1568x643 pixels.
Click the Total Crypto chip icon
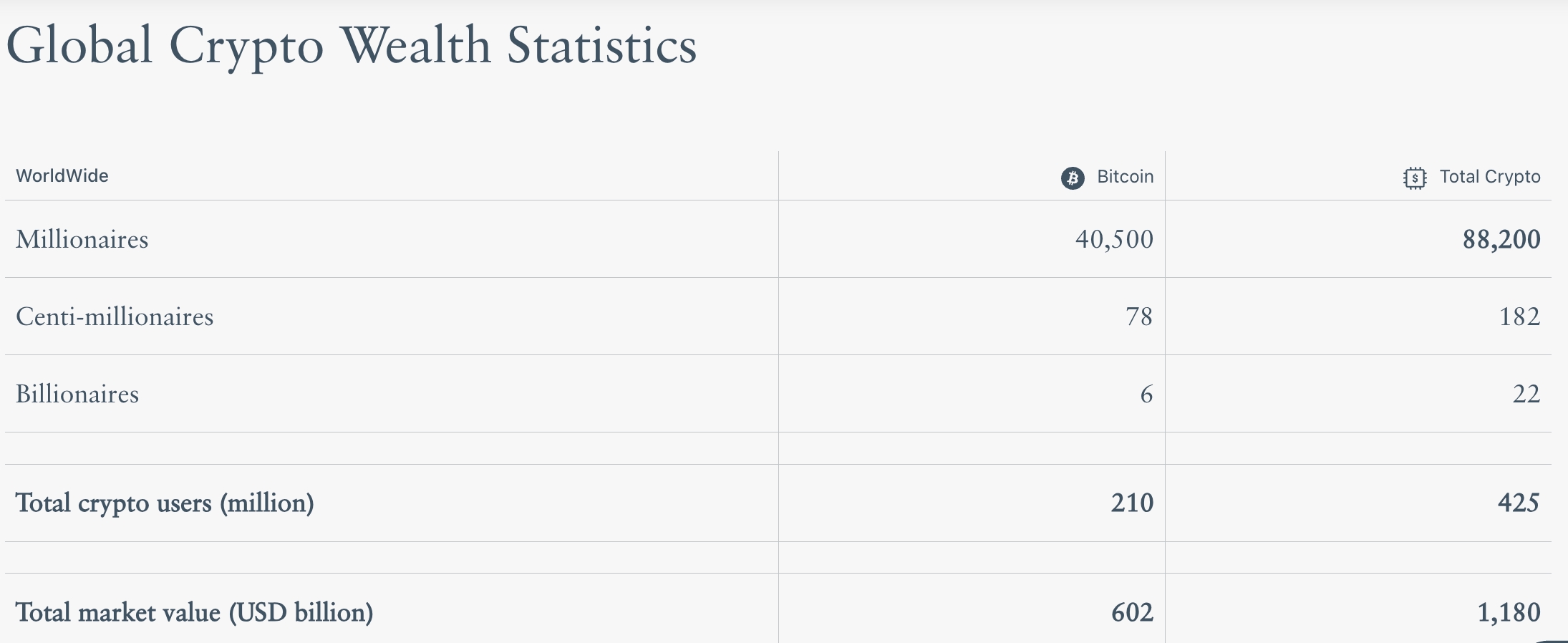tap(1414, 178)
